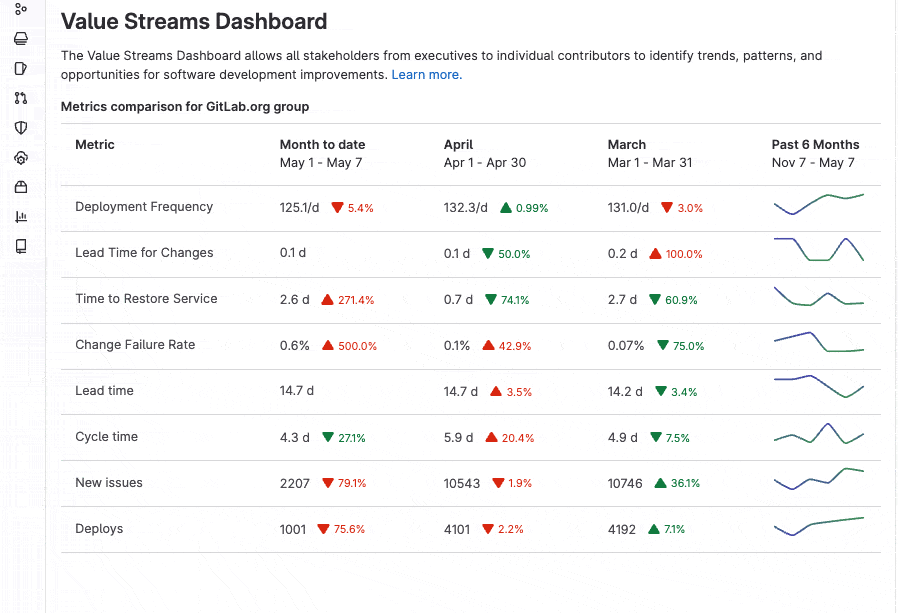Open the Wiki book icon in sidebar
Viewport: 898px width, 613px height.
(22, 246)
